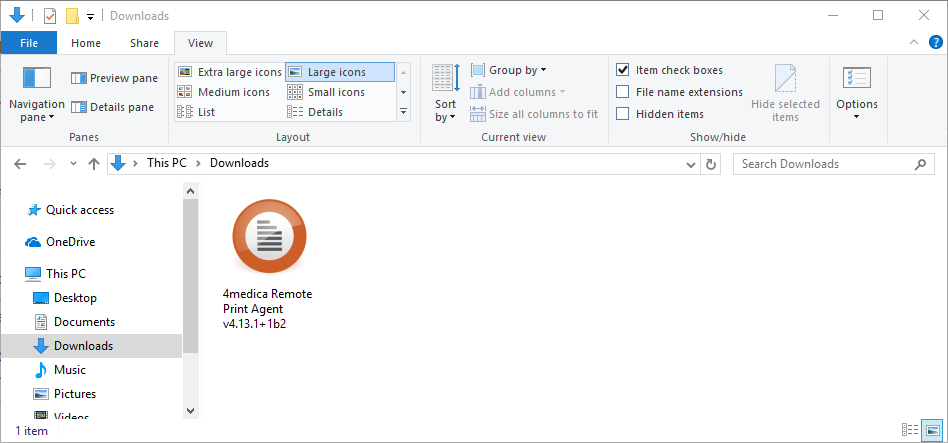Image resolution: width=948 pixels, height=443 pixels.
Task: Select the View ribbon tab
Action: pos(200,43)
